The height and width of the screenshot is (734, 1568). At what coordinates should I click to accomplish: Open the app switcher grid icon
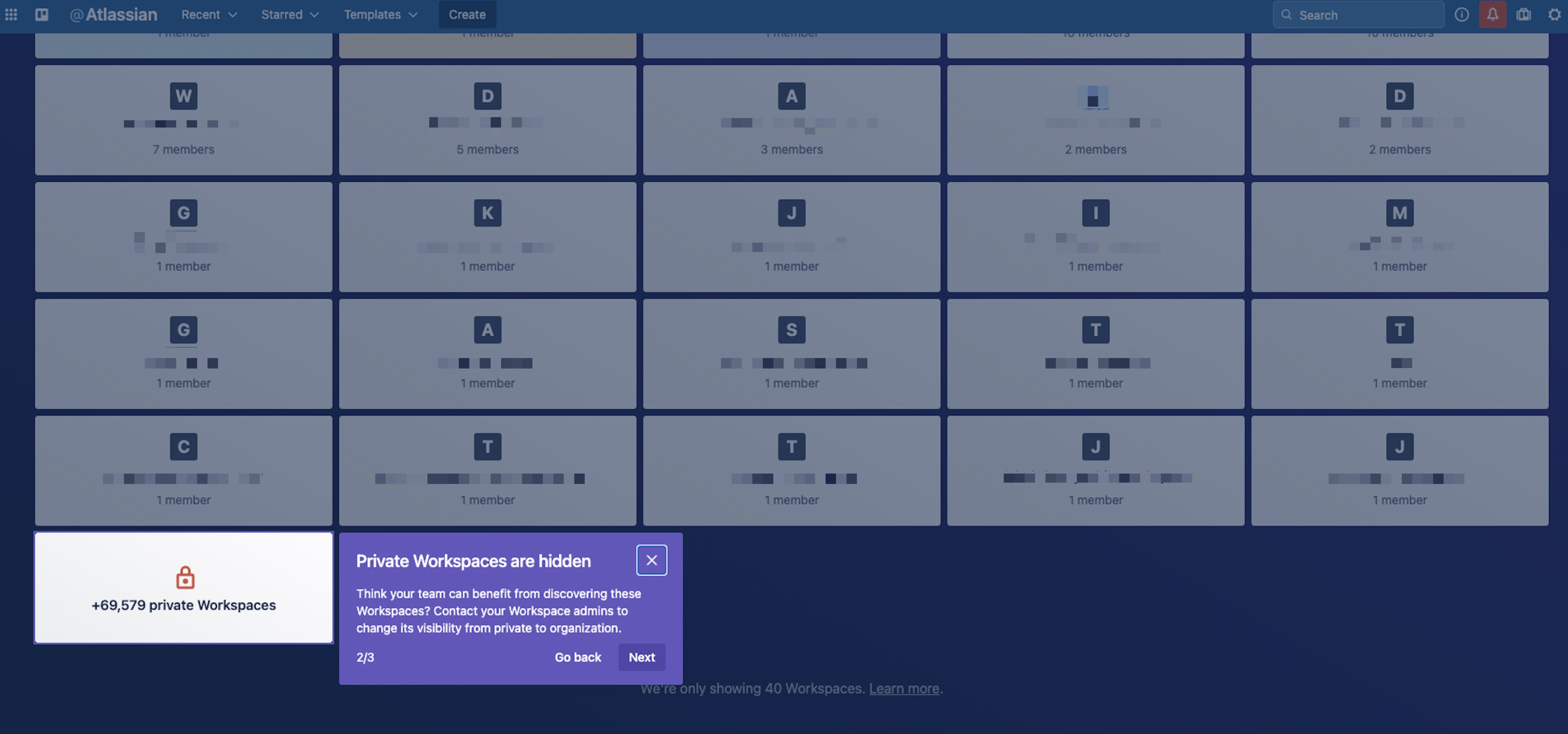tap(11, 14)
